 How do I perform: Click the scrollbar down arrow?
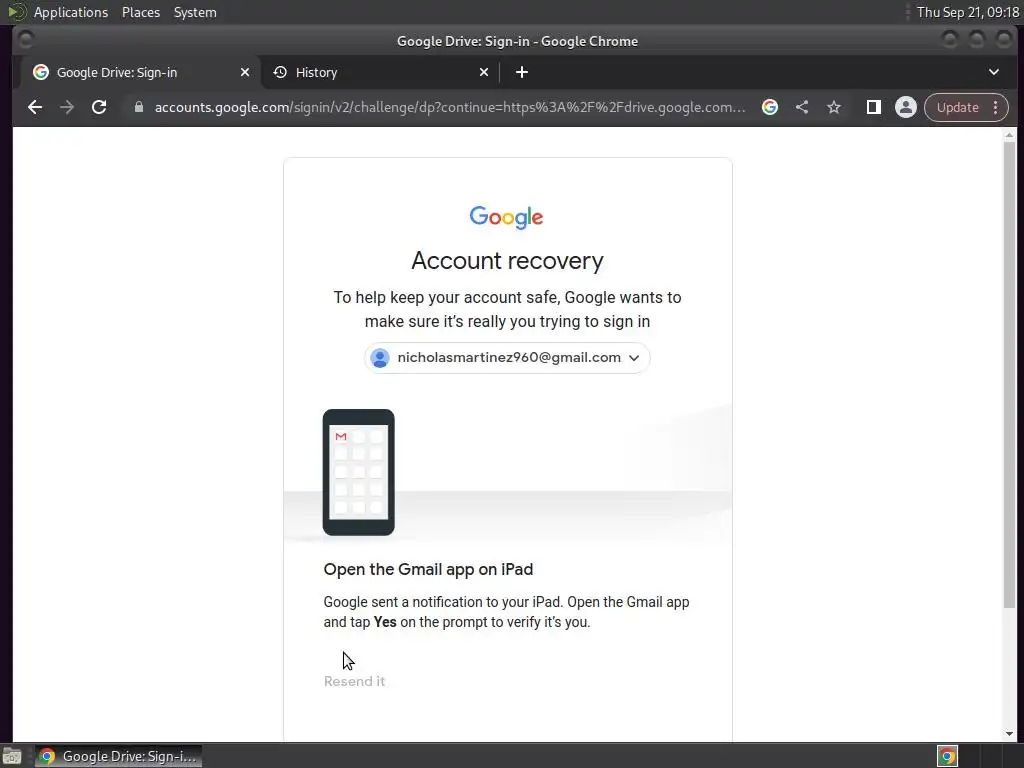[x=1010, y=734]
